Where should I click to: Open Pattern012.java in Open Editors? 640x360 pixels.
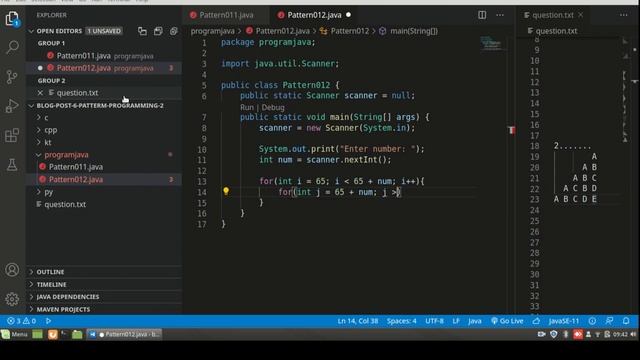tap(104, 68)
